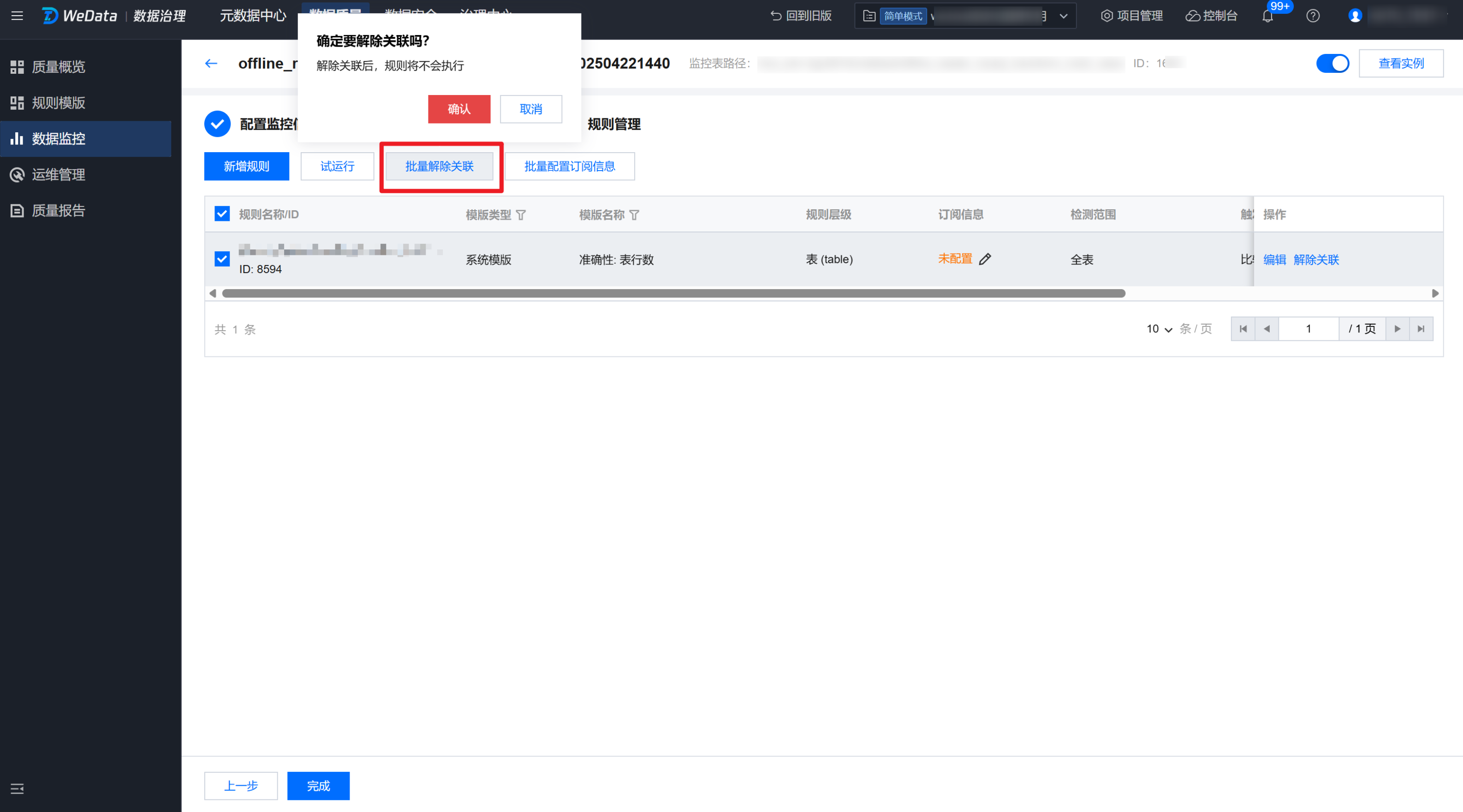Confirm disassociation with 确认

click(459, 109)
